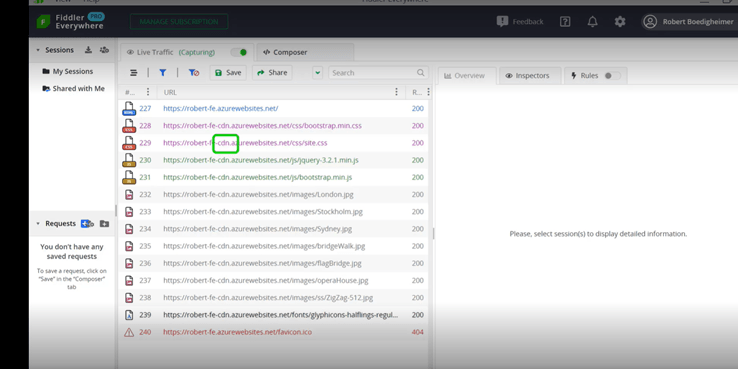
Task: Click the 200 status of session 227
Action: click(x=417, y=109)
